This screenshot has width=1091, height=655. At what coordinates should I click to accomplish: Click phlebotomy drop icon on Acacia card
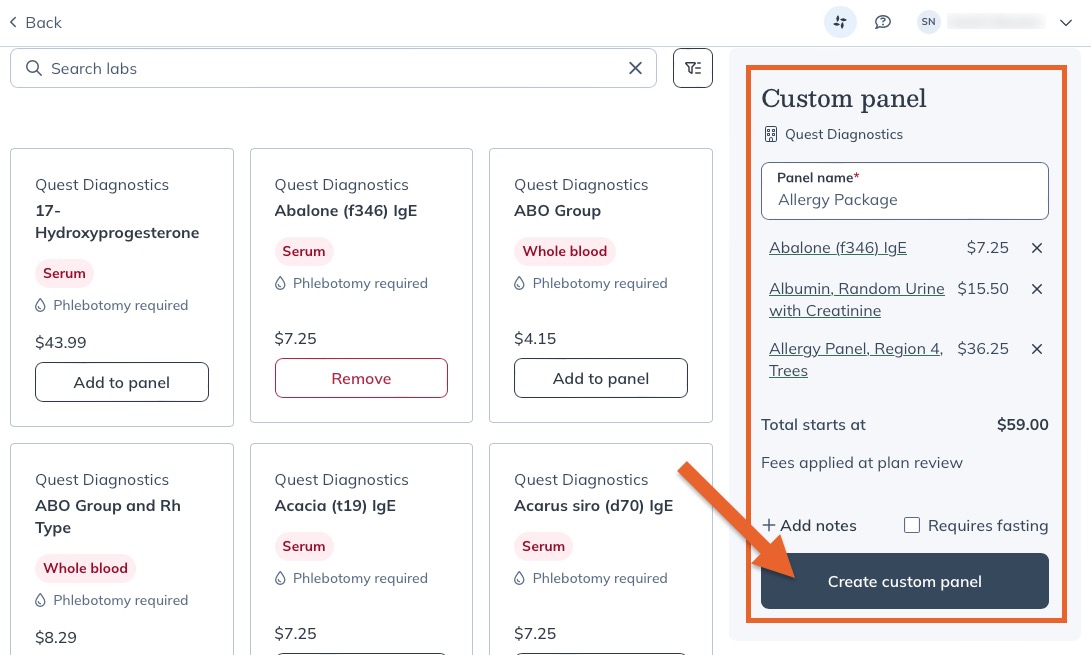click(x=280, y=578)
